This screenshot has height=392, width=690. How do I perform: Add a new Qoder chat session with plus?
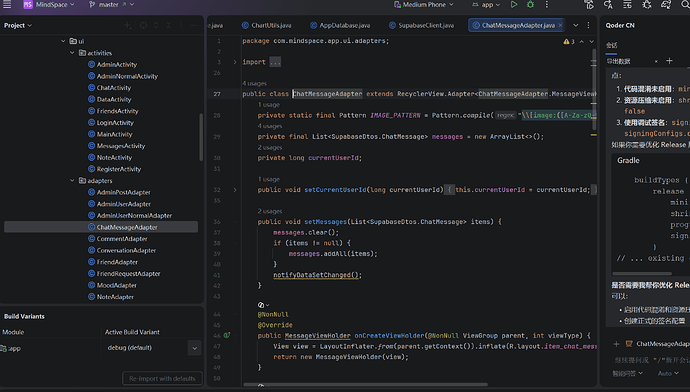point(669,61)
